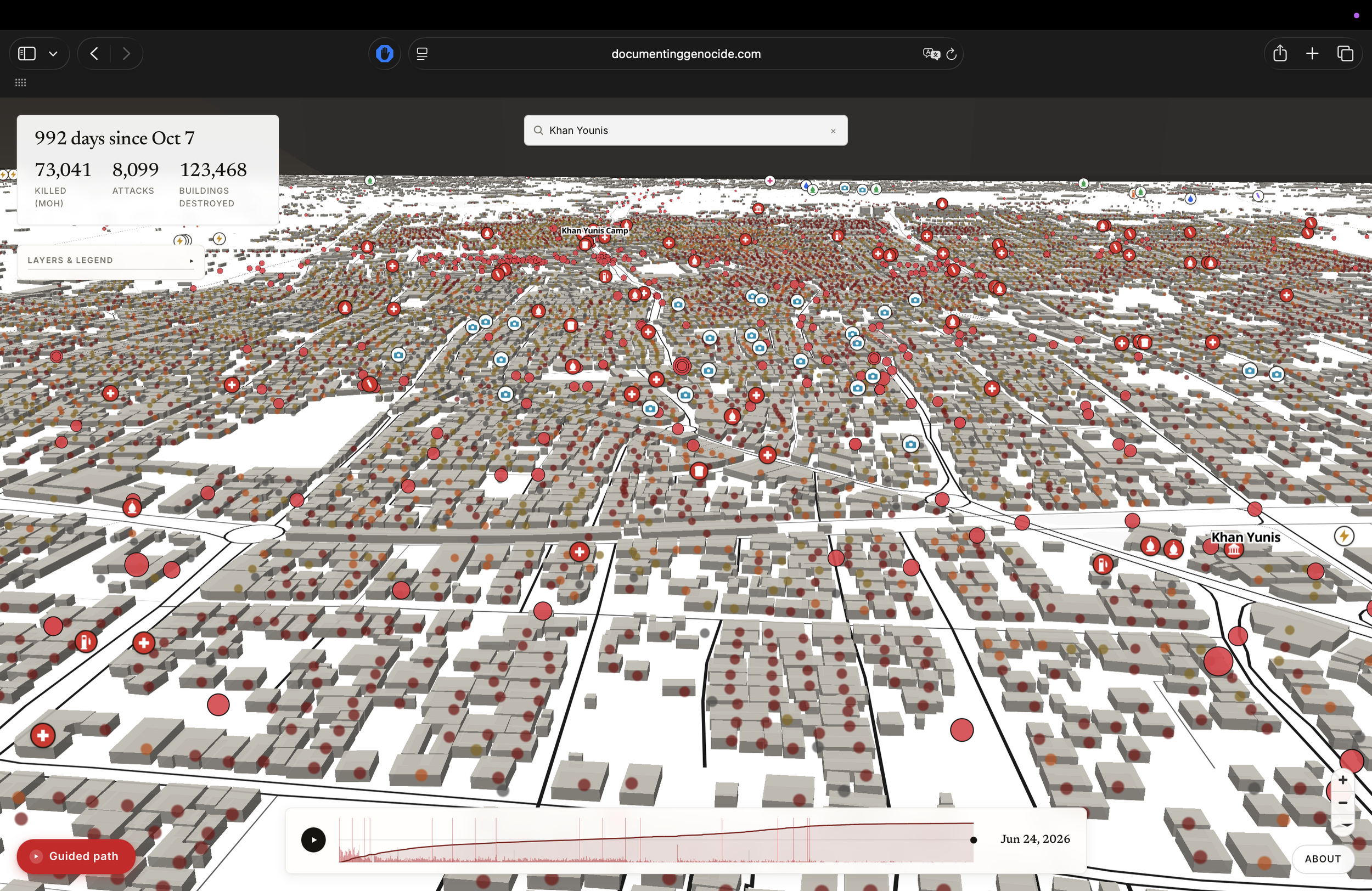Open the privacy report shield icon
Screen dimensions: 1372x891
pos(385,54)
